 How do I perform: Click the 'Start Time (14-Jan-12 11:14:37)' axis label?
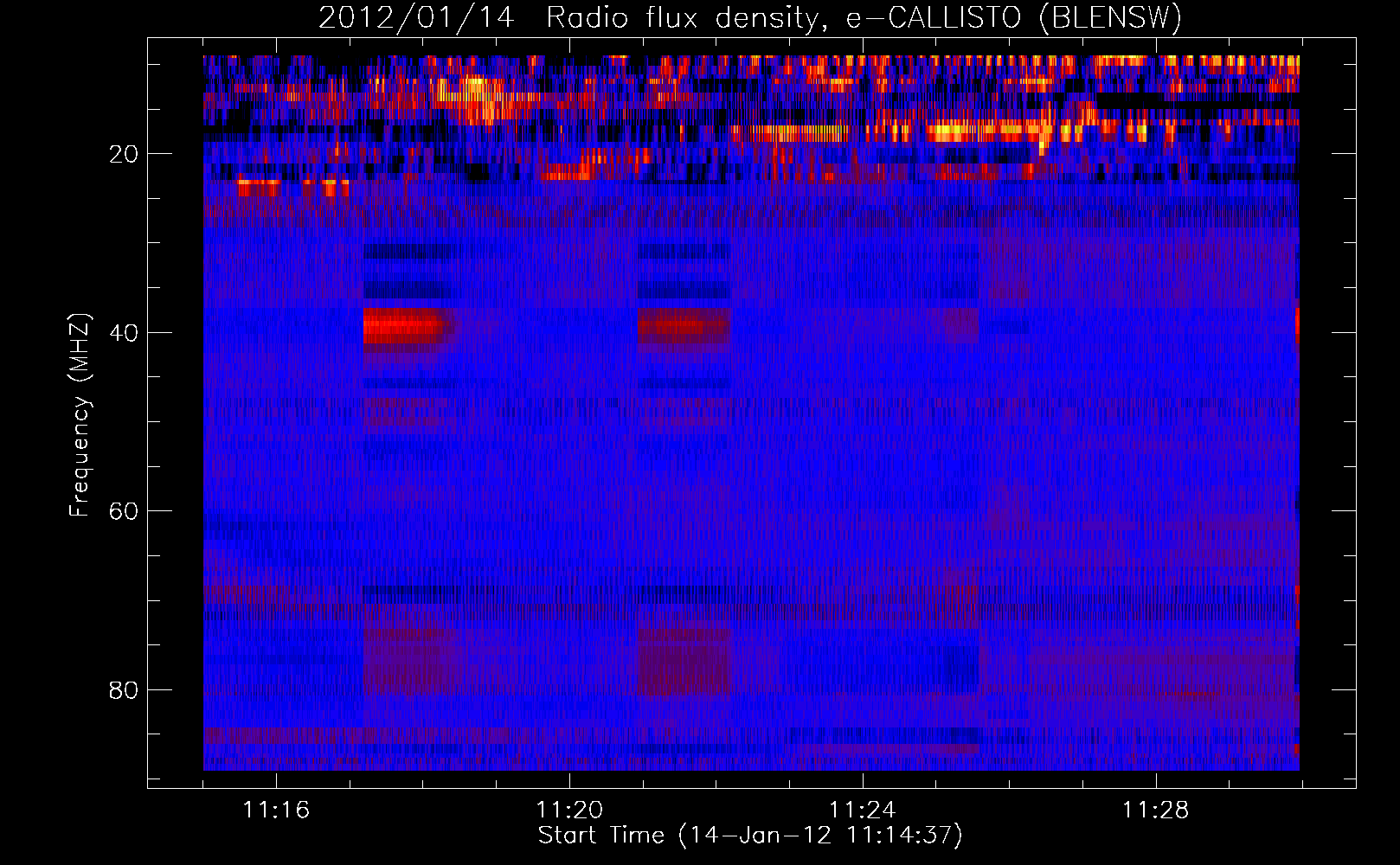750,836
